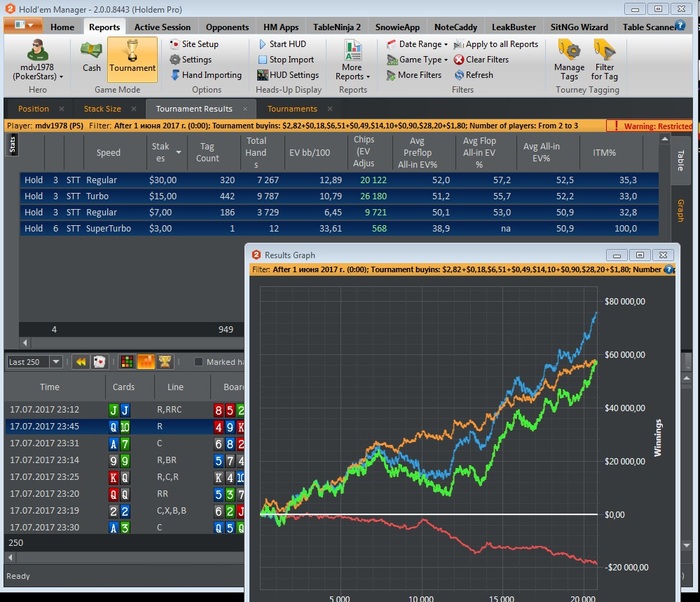Toggle the Marked hands checkbox
700x602 pixels.
(199, 362)
